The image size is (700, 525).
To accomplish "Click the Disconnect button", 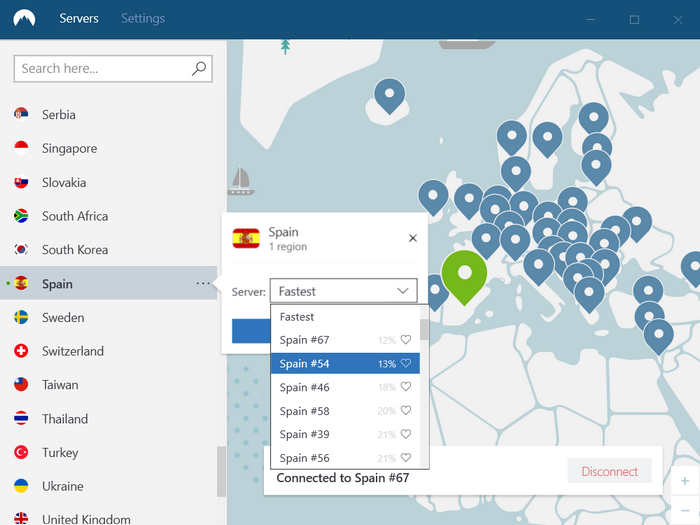I will click(x=609, y=471).
